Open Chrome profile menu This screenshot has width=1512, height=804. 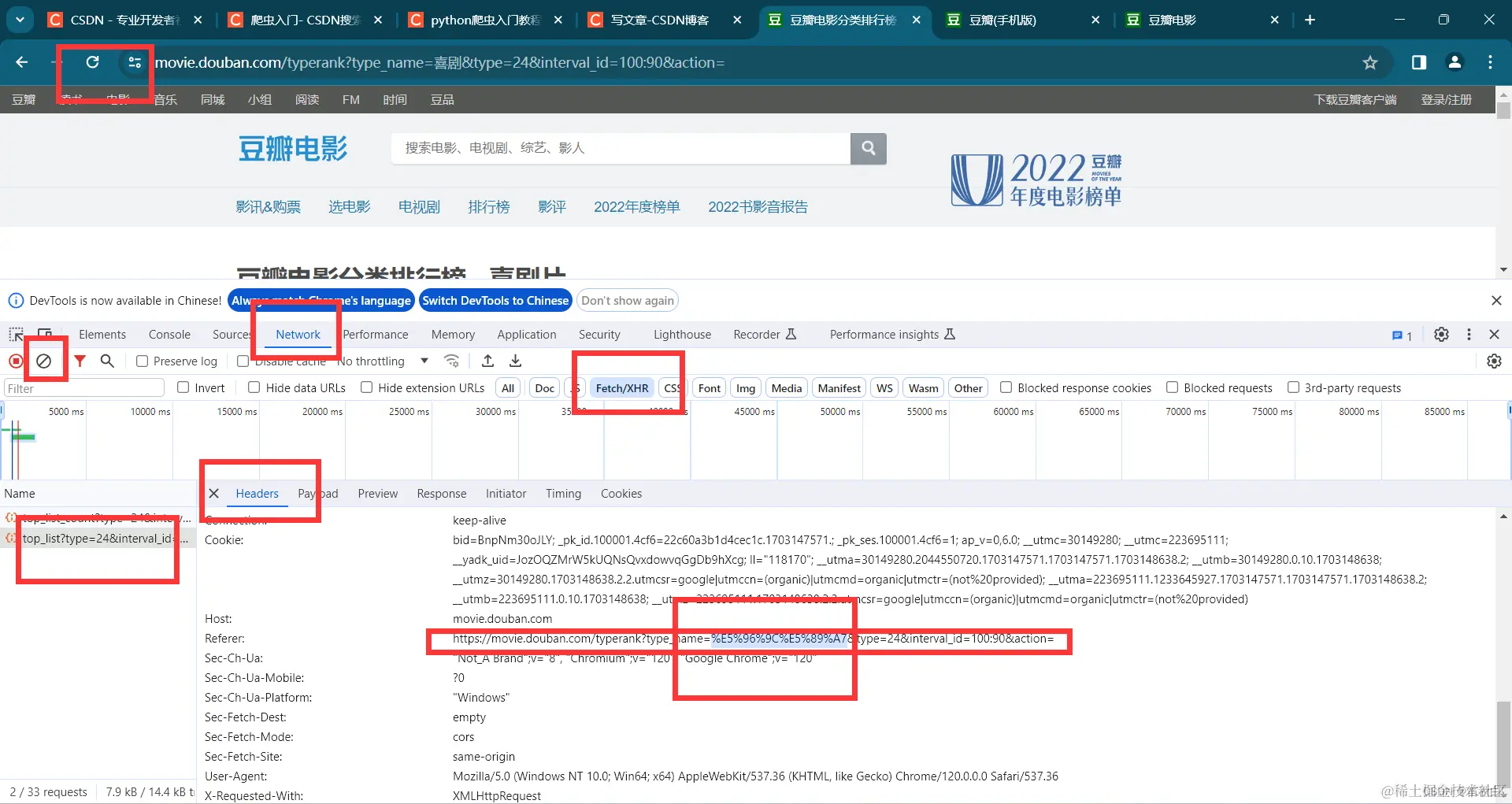[x=1455, y=62]
